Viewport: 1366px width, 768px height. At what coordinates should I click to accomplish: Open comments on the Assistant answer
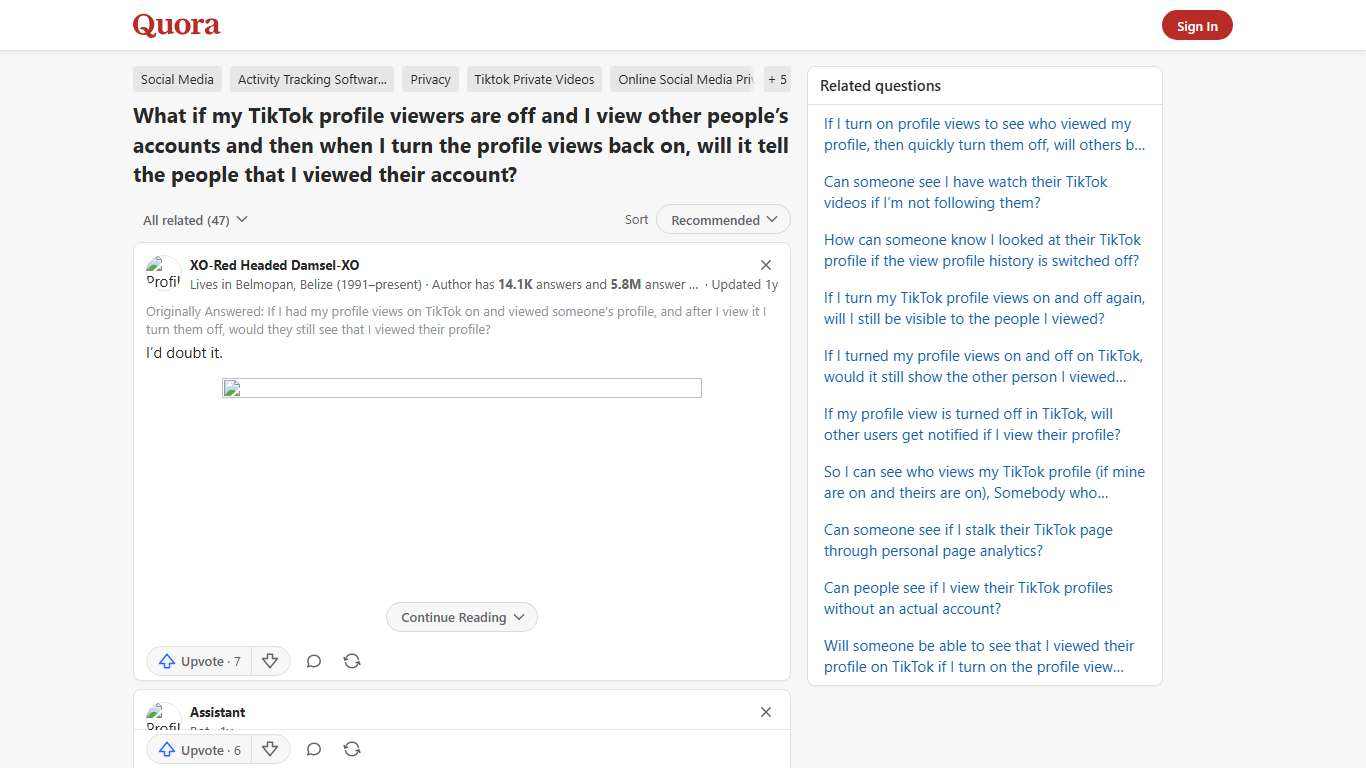(313, 749)
